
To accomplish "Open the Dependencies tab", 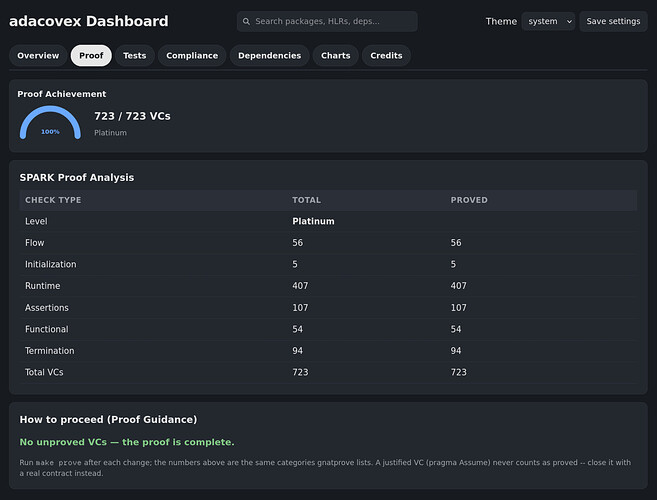I will pos(269,55).
